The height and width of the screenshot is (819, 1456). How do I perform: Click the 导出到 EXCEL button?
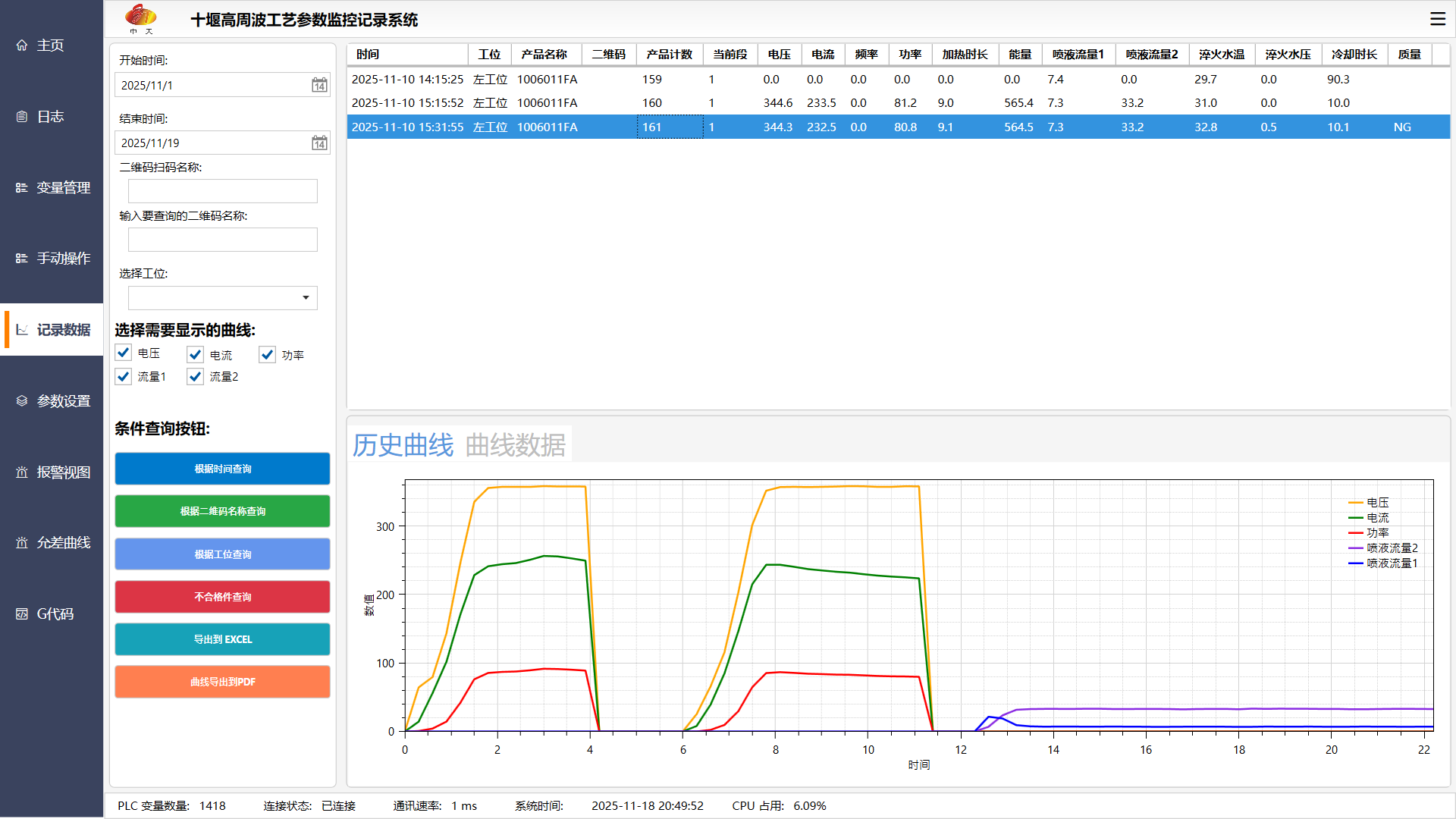[222, 639]
